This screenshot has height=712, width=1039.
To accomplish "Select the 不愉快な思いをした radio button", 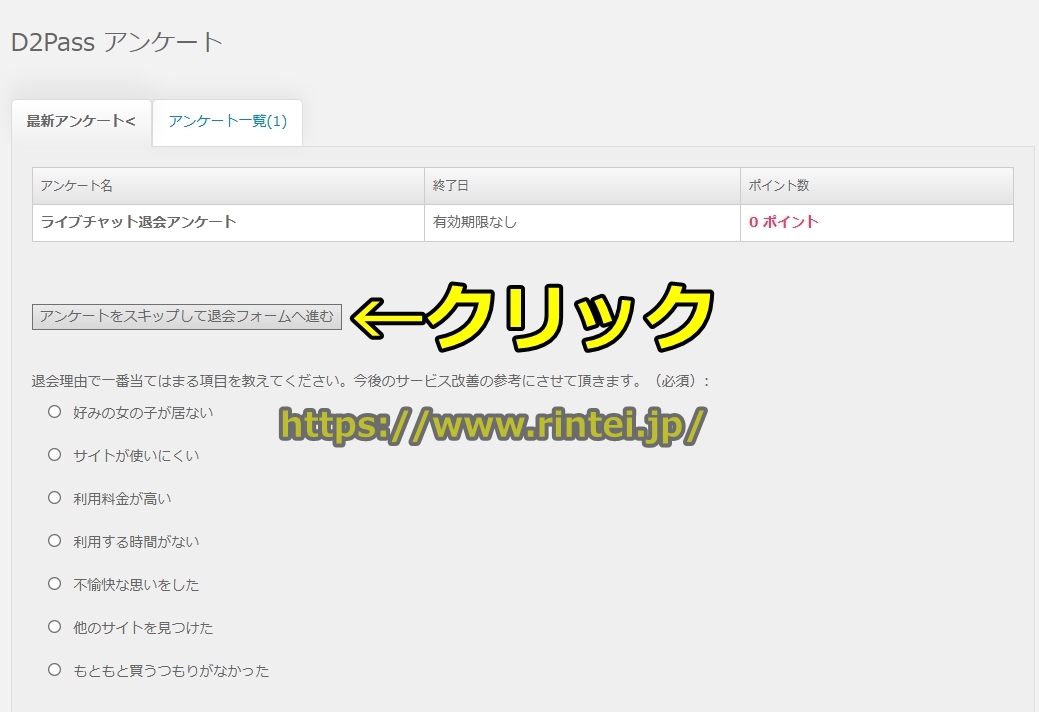I will (x=55, y=583).
